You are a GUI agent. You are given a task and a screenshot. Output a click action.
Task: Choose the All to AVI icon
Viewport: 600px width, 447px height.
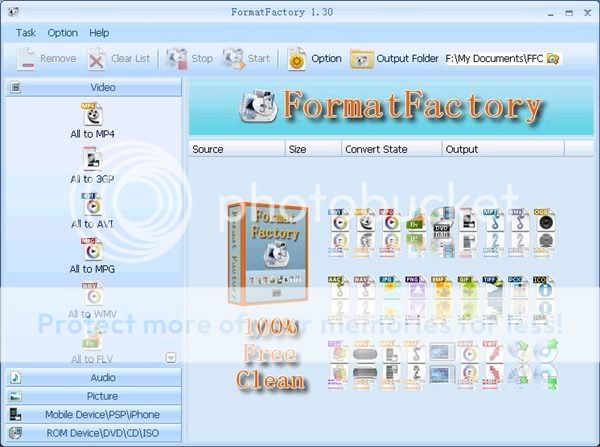pos(92,204)
